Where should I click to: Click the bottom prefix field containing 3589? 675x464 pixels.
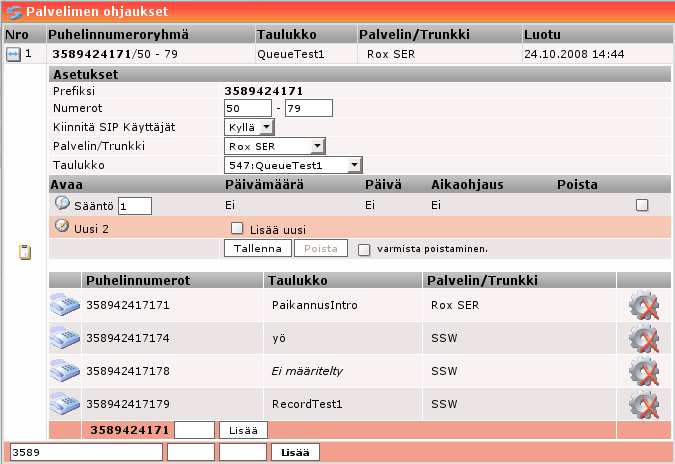tap(87, 452)
